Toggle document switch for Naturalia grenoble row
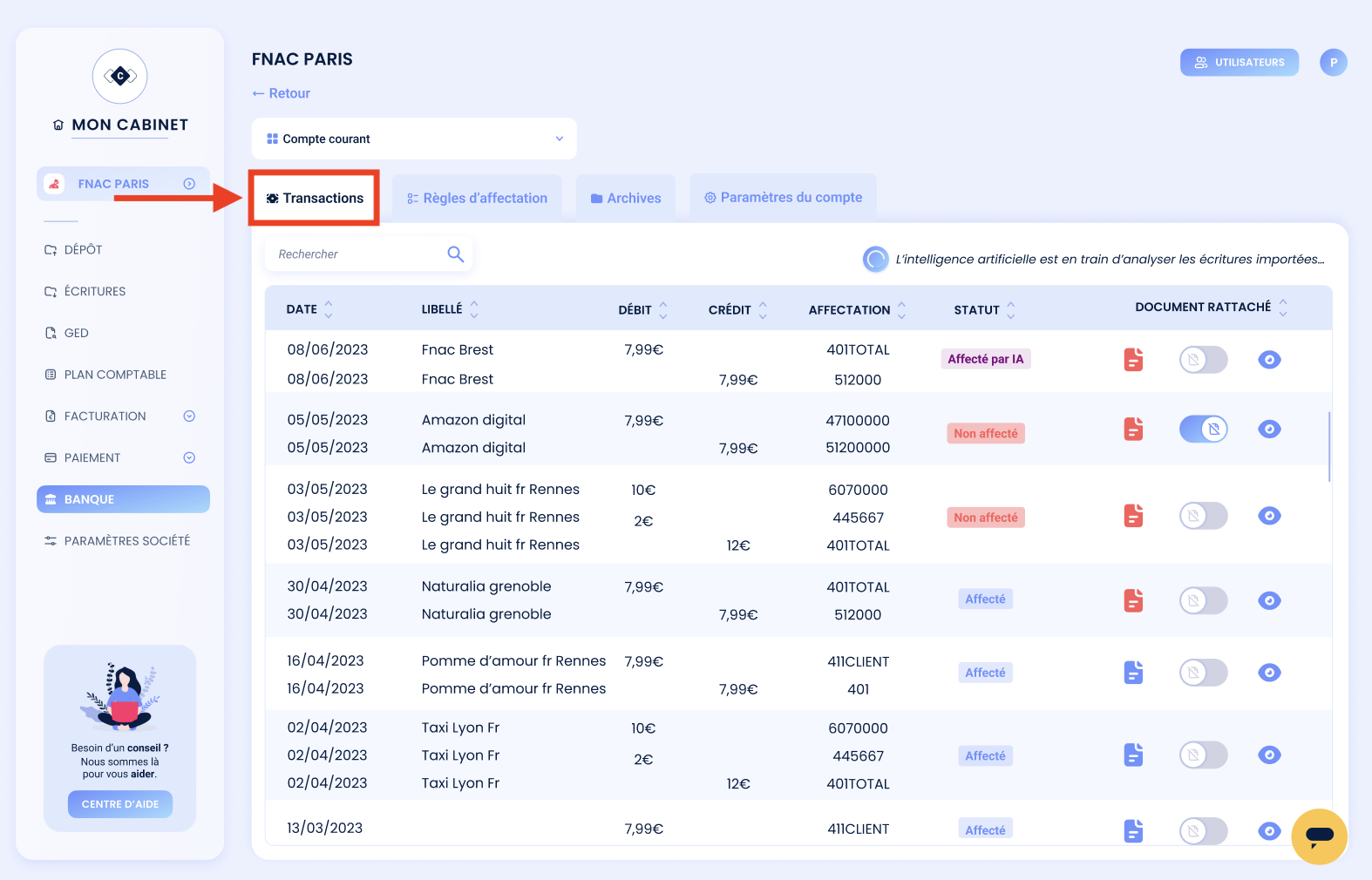 tap(1203, 600)
